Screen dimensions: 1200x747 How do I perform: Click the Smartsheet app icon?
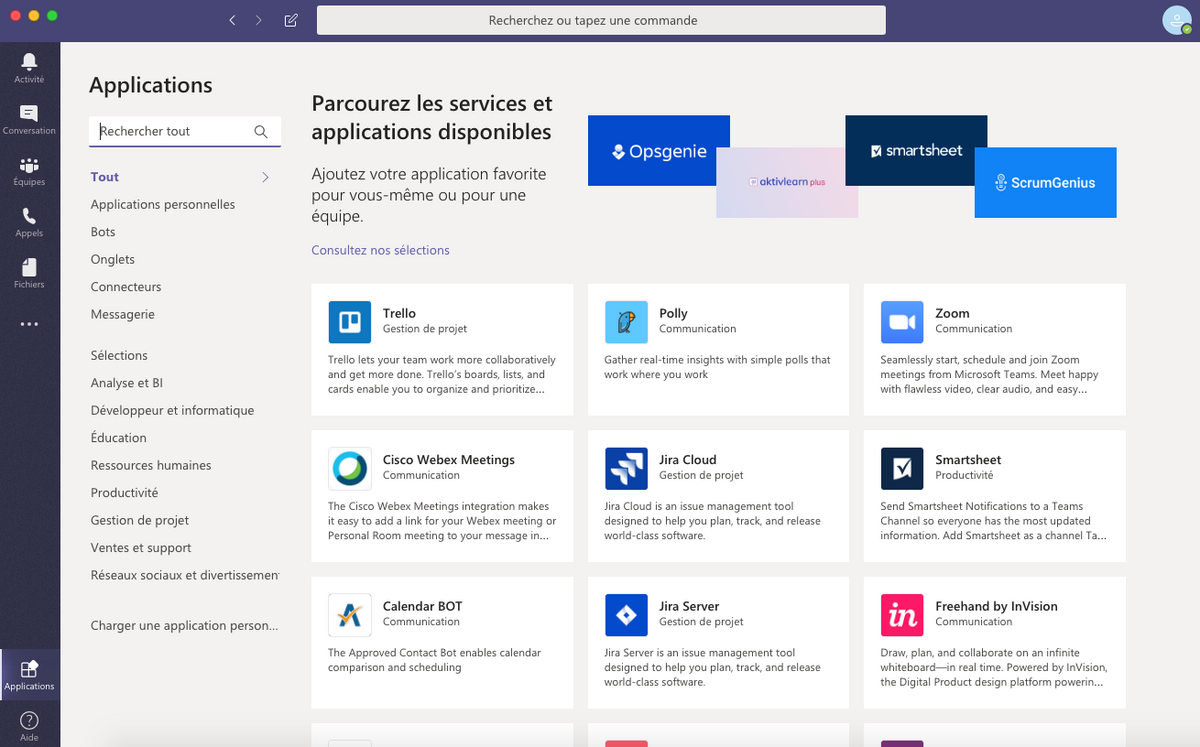902,468
